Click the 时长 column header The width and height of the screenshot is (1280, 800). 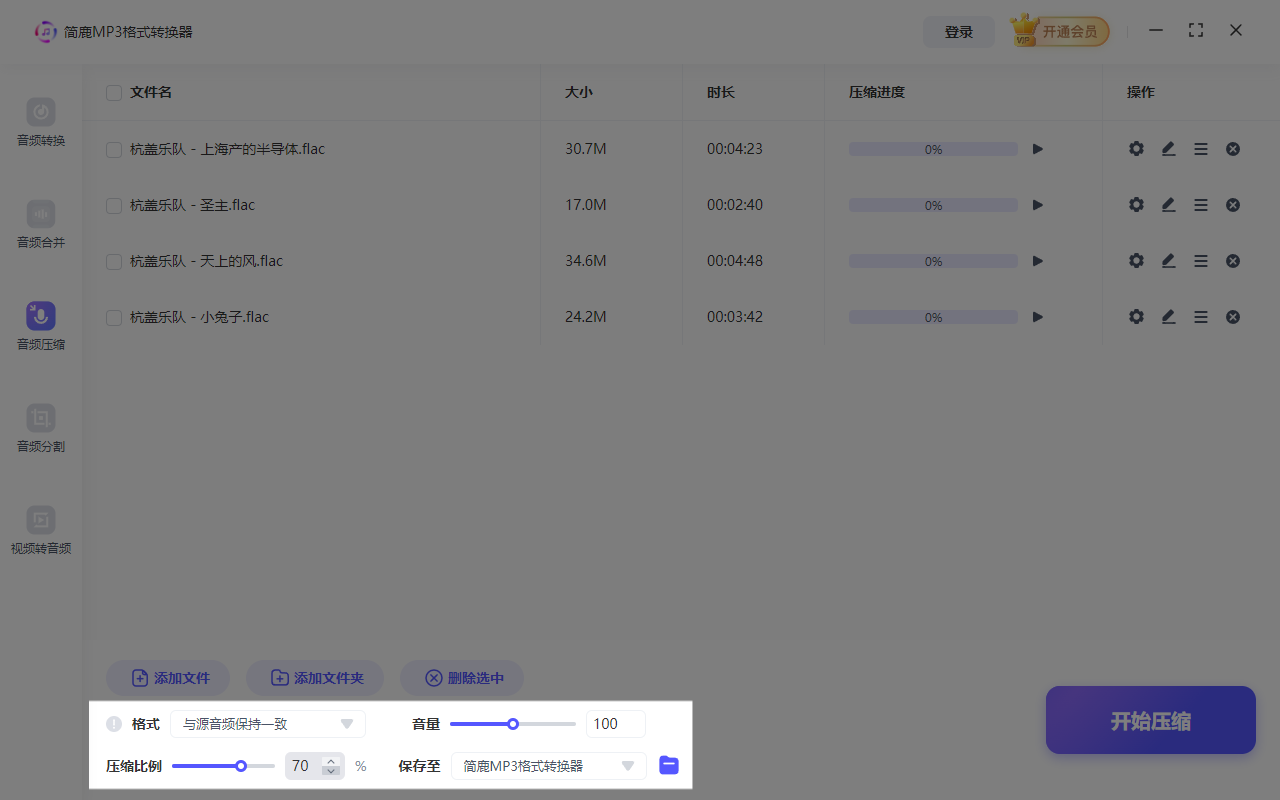[721, 92]
